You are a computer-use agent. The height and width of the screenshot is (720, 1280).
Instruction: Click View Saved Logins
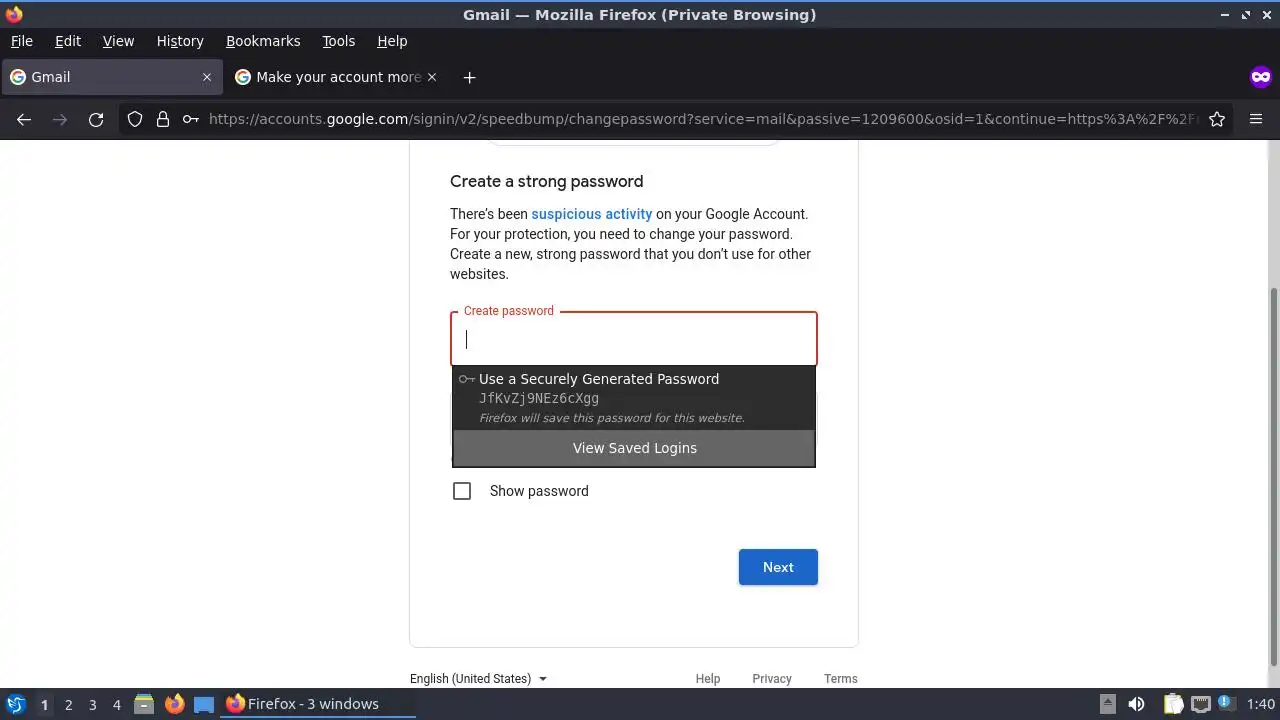click(x=634, y=448)
